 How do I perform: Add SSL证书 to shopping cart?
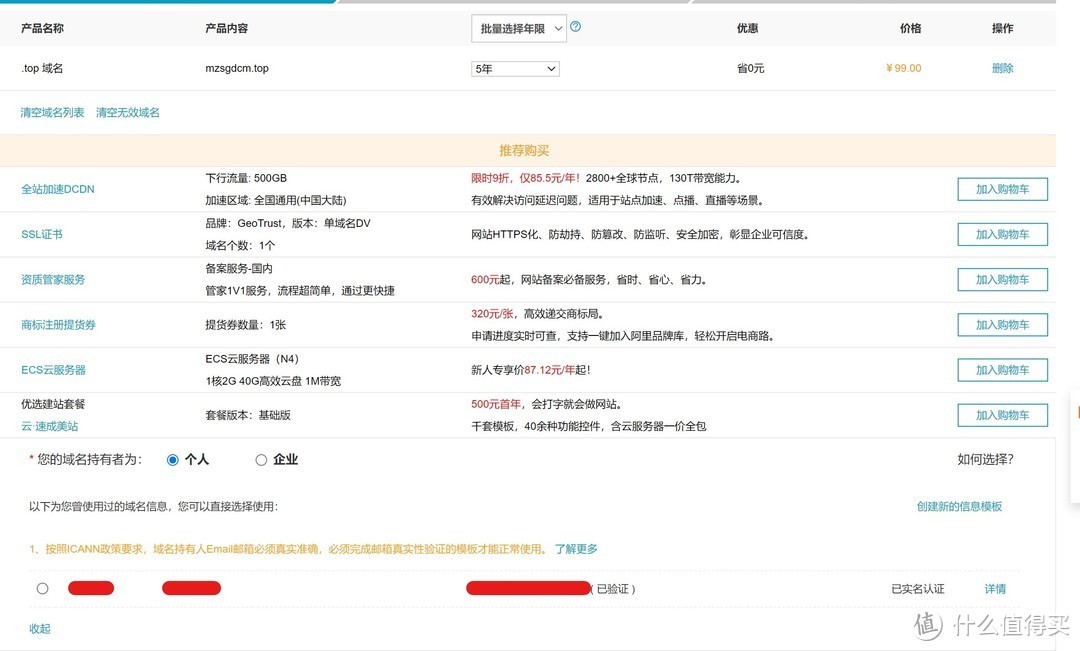coord(1002,234)
